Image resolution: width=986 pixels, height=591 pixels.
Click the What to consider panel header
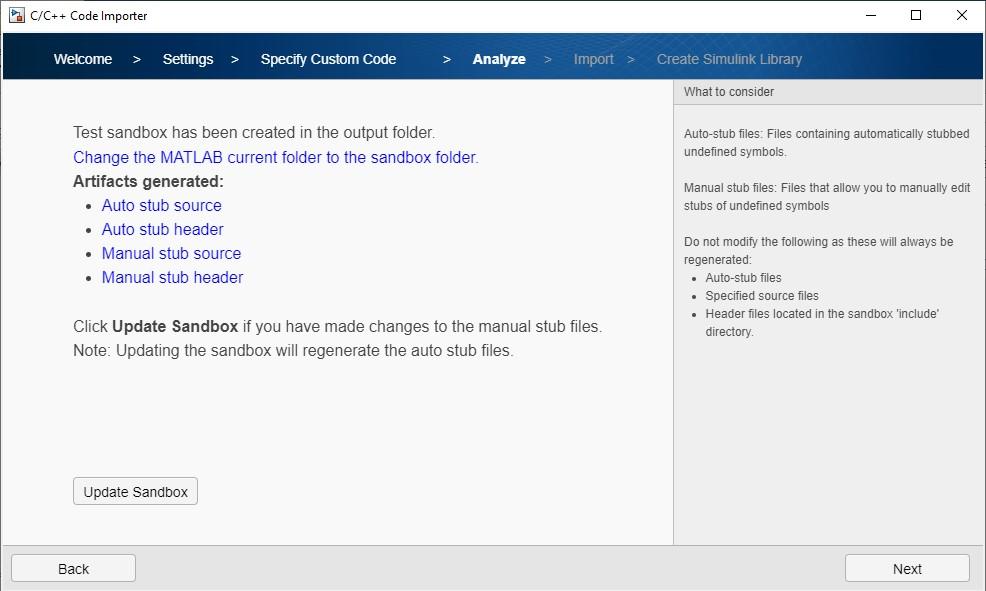[729, 92]
